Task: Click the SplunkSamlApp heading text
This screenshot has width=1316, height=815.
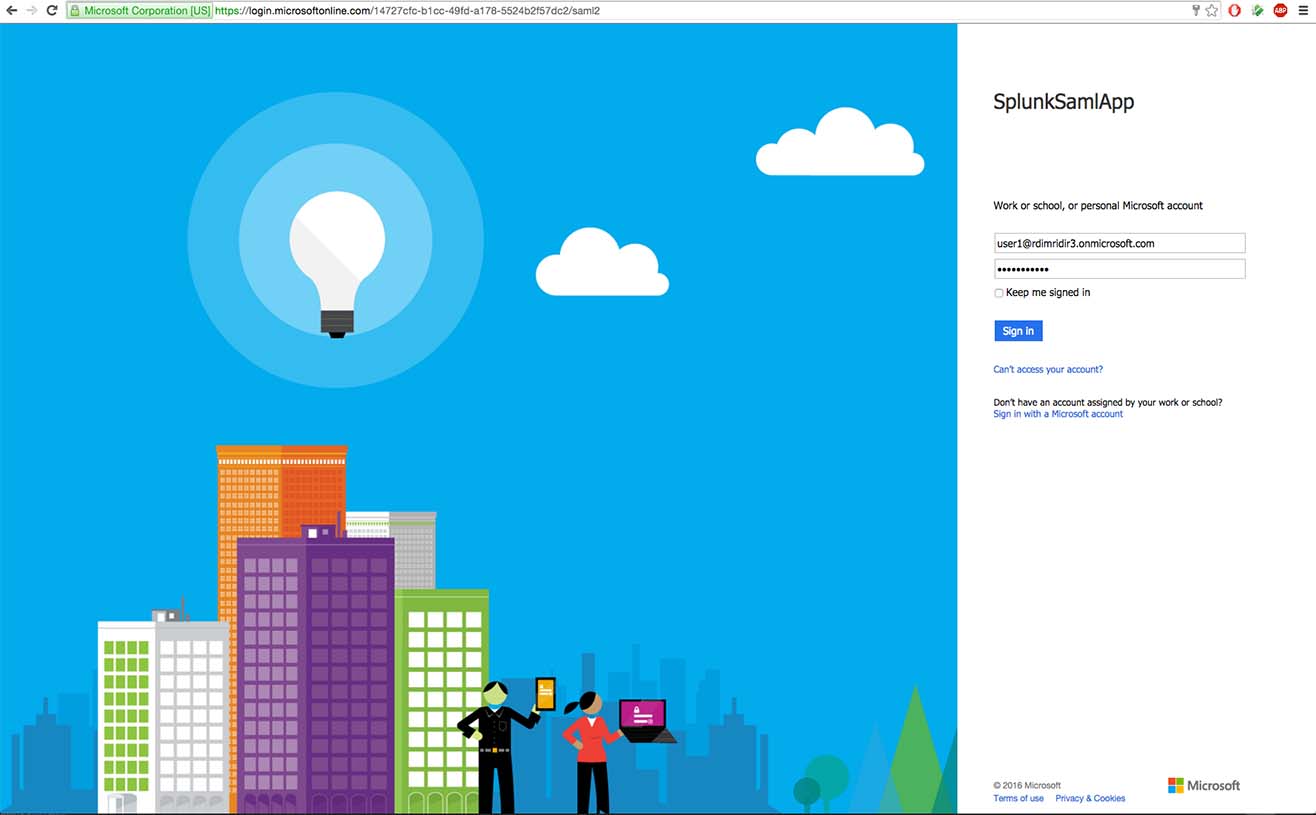Action: point(1063,102)
